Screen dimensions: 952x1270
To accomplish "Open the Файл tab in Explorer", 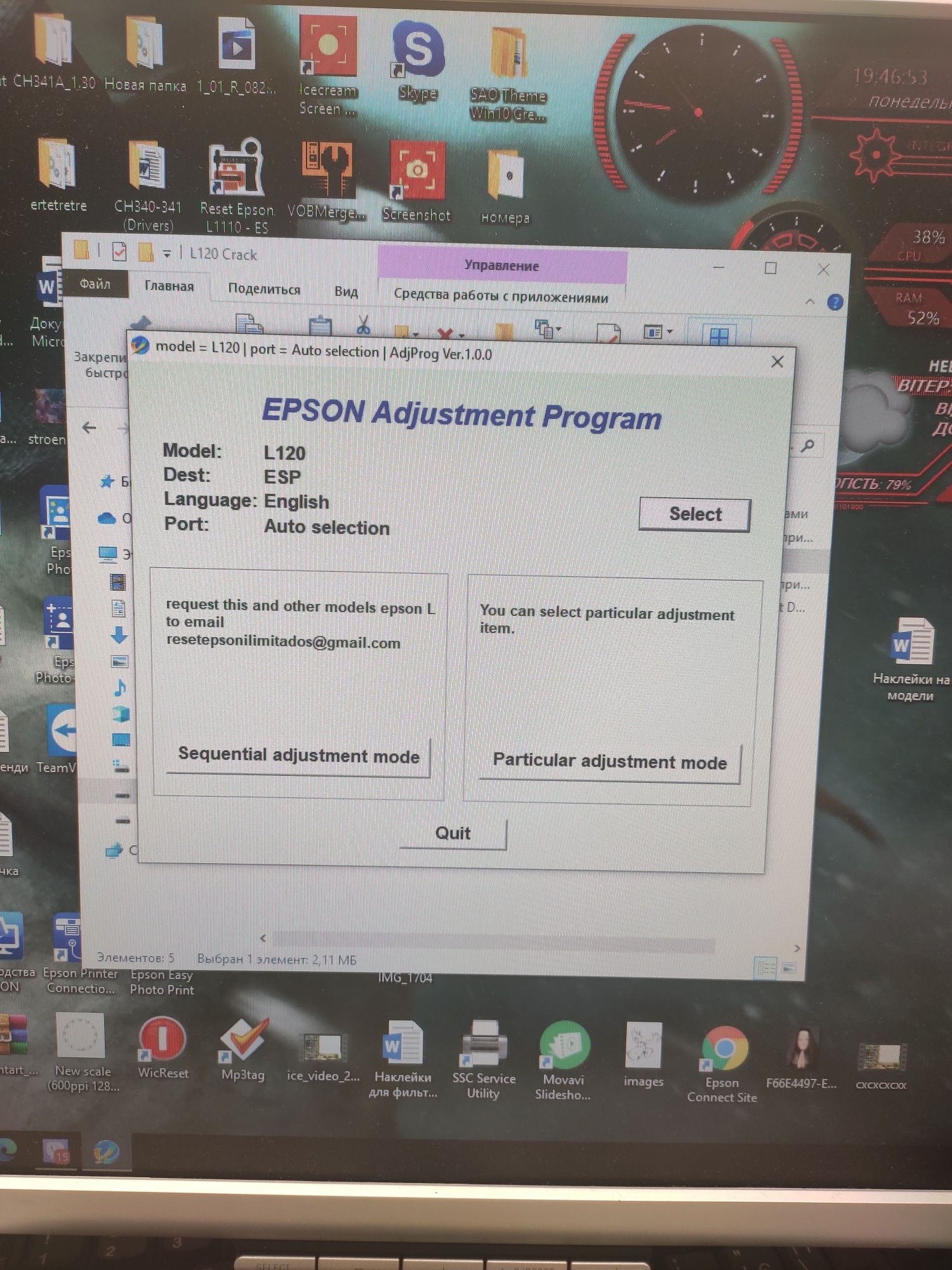I will coord(95,284).
